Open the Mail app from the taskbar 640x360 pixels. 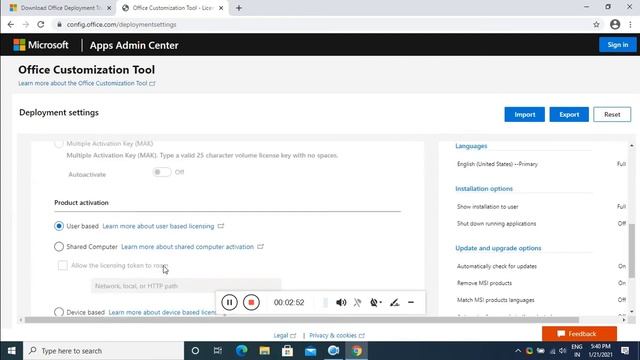(x=310, y=351)
